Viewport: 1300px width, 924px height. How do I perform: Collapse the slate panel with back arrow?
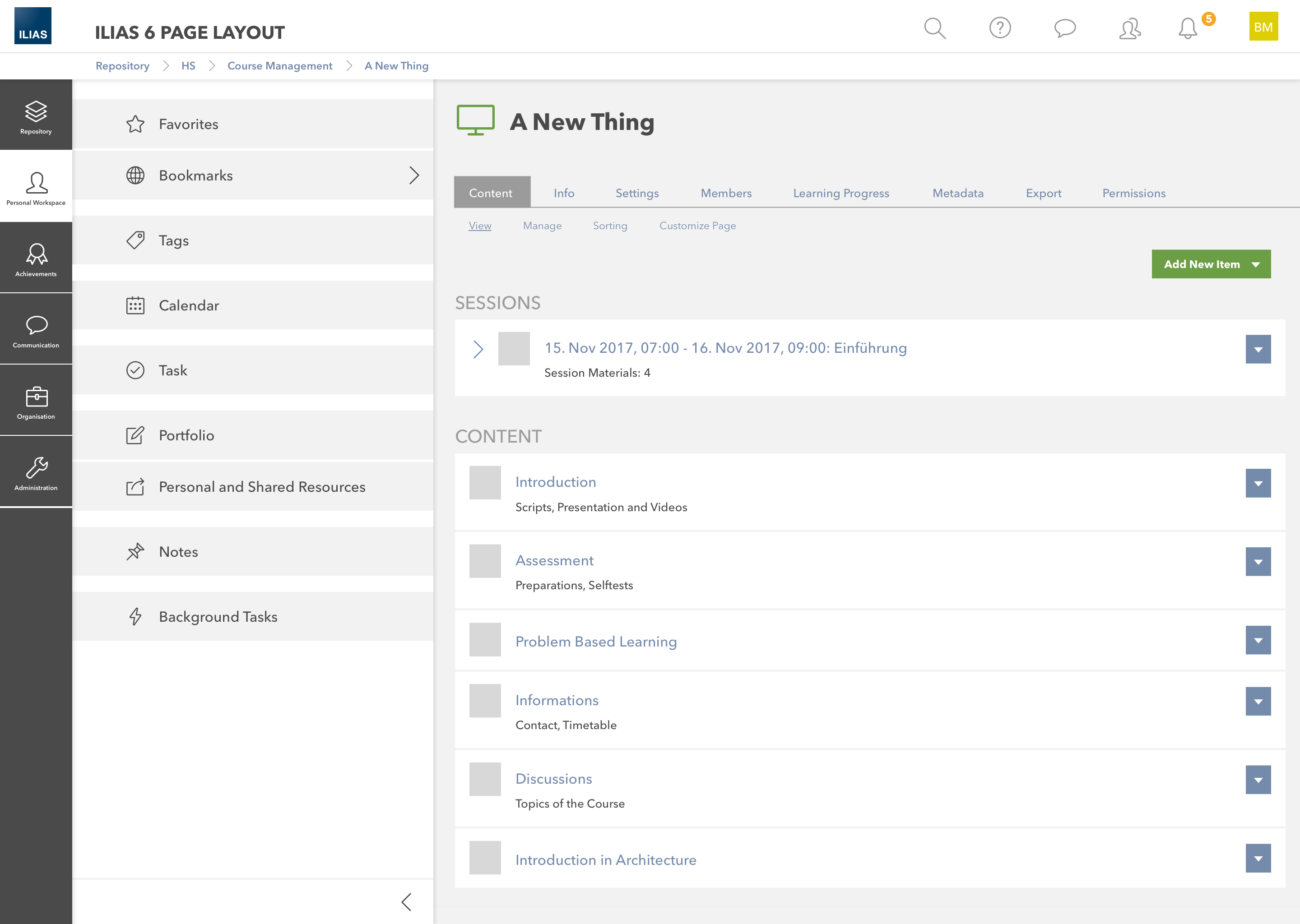[x=406, y=902]
